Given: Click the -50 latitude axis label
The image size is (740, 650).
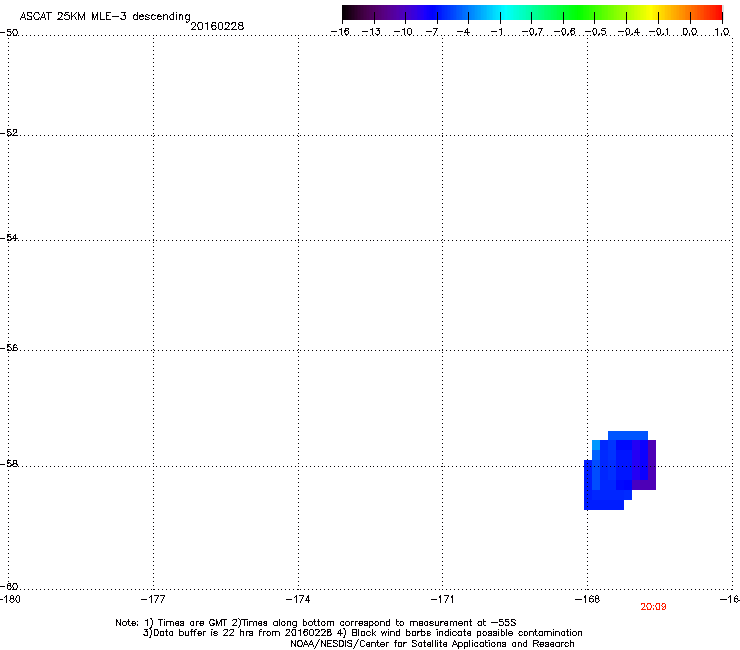Looking at the screenshot, I should point(9,33).
